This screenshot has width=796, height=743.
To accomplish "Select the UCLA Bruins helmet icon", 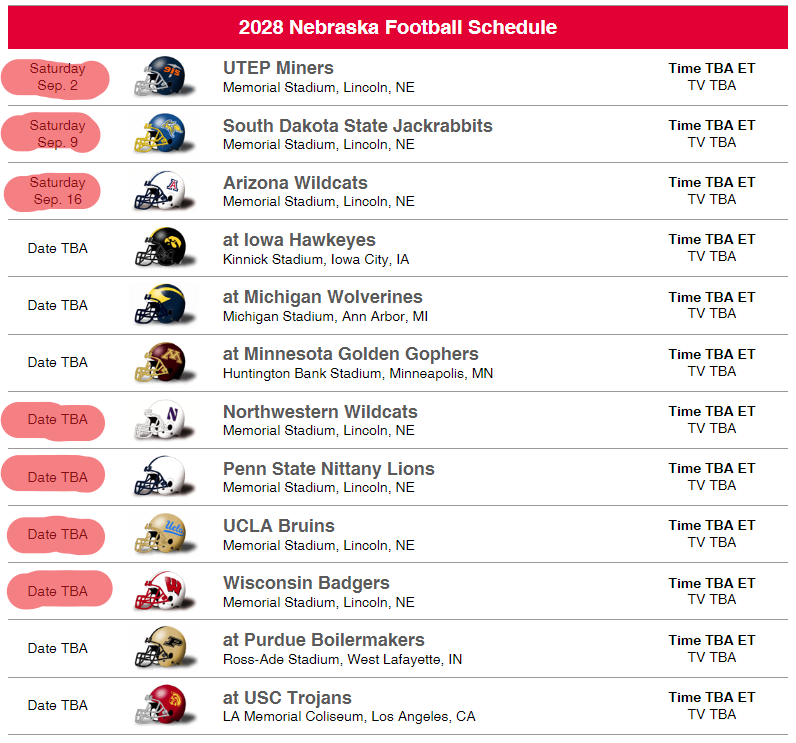I will 163,534.
